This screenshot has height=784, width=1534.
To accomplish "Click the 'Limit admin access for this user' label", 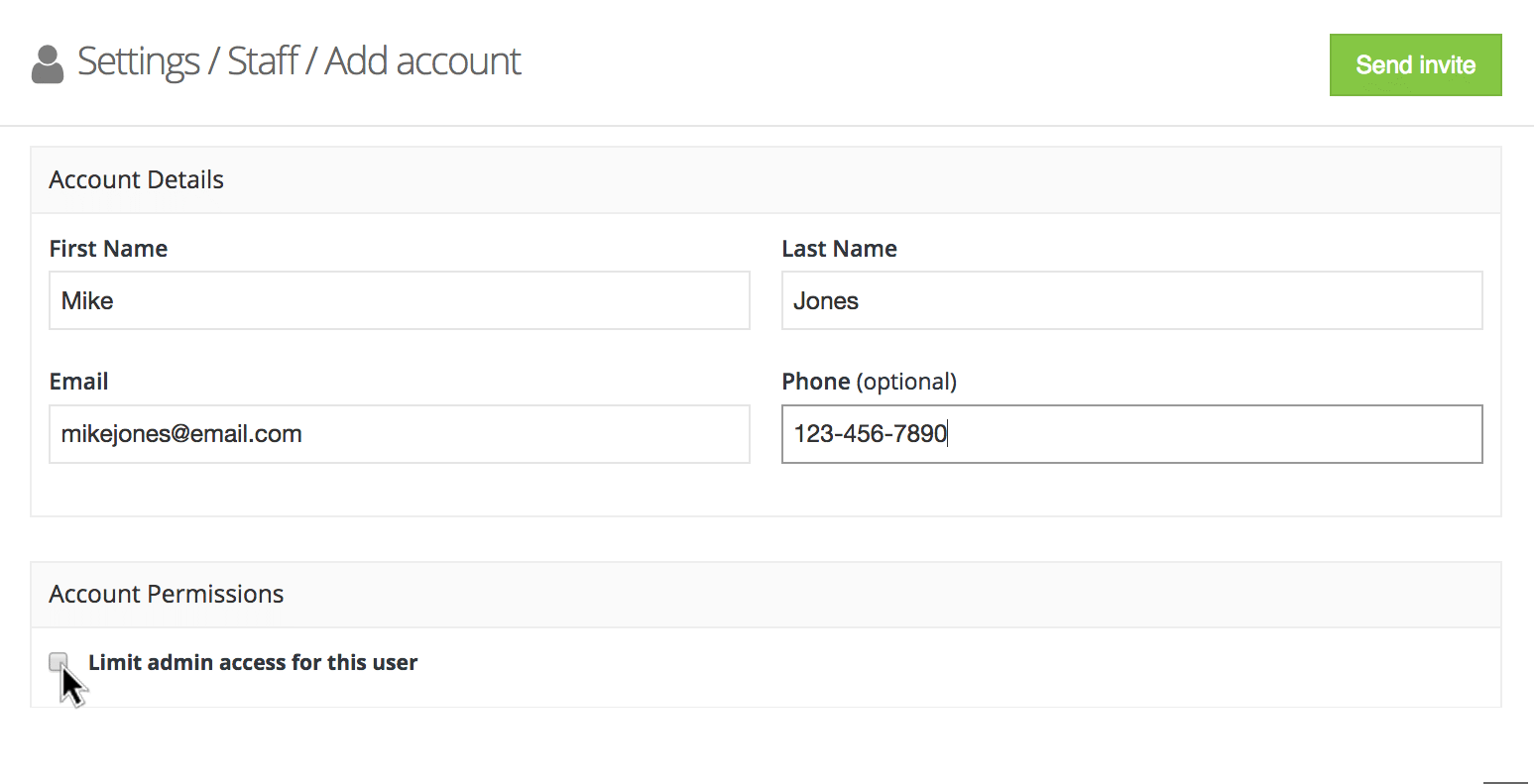I will click(x=253, y=662).
